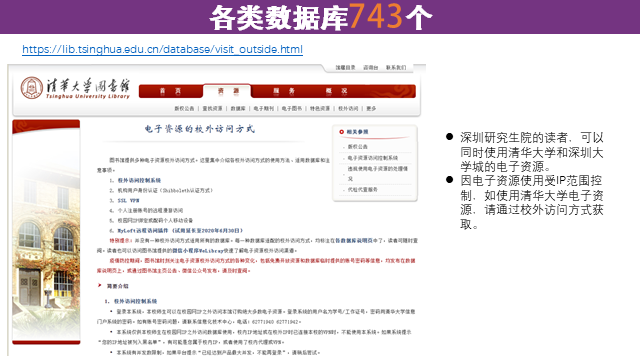Screen dimensions: 640x360
Task: Click the red arrow beside 简要介绍
Action: [100, 285]
